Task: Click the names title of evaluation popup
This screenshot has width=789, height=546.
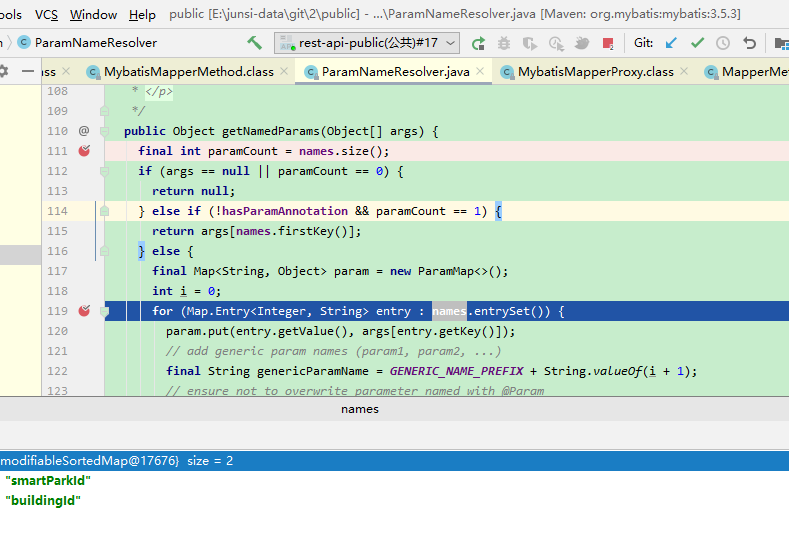Action: click(360, 409)
